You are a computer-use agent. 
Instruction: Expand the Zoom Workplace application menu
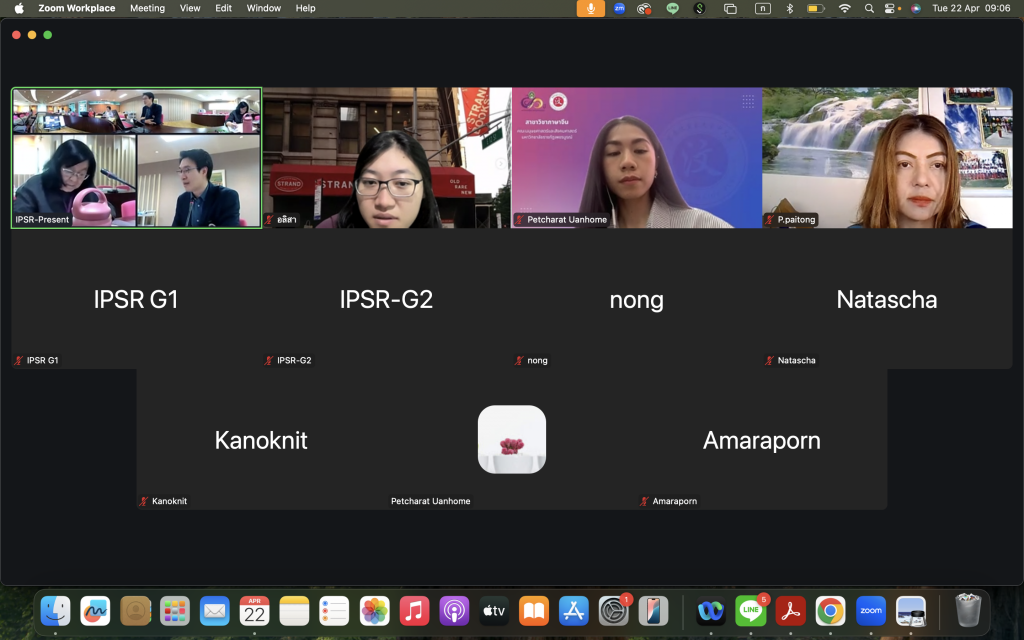coord(76,8)
